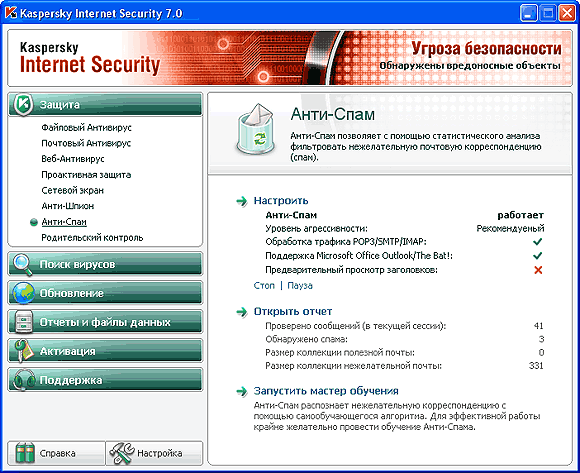This screenshot has height=473, width=580.
Task: Toggle the POP3/SMTP/IMAP traffic checkmark
Action: tap(538, 241)
